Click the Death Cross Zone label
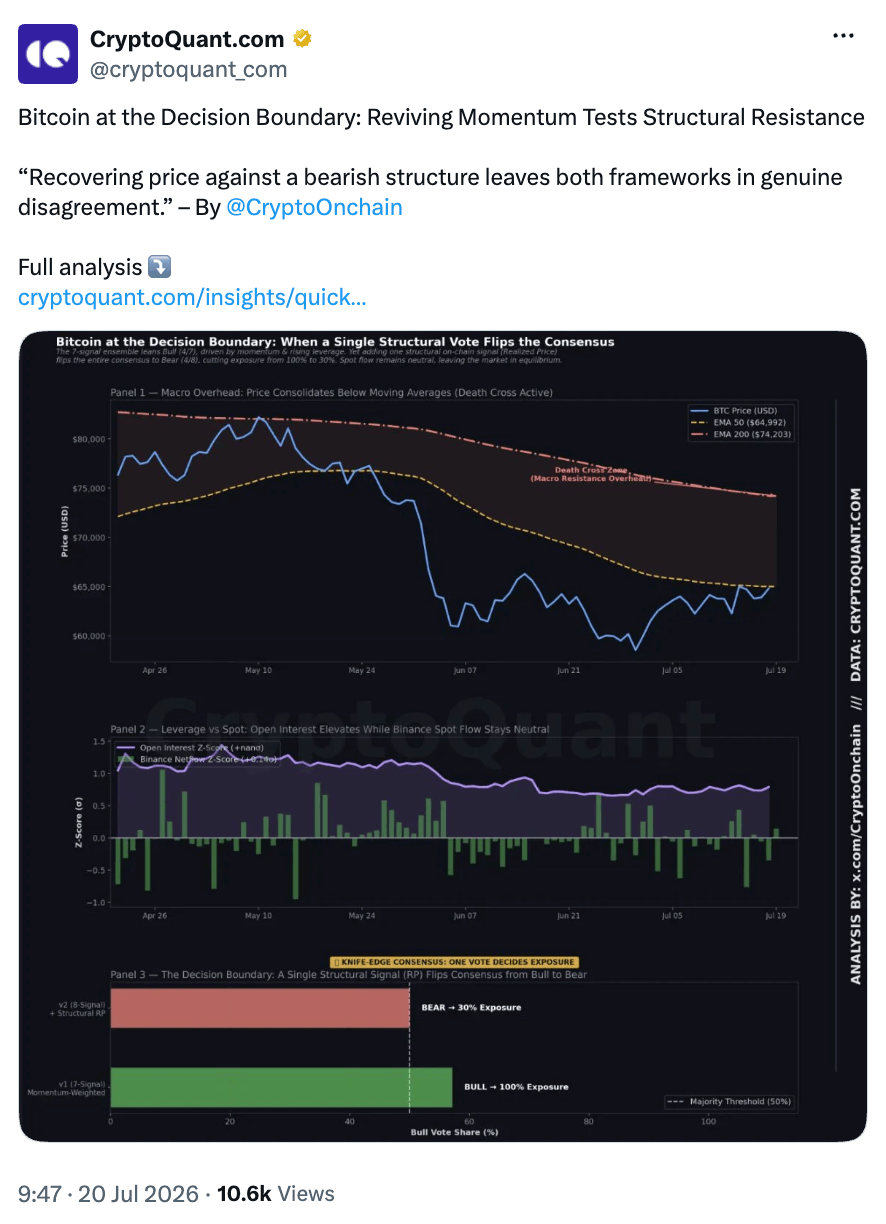Image resolution: width=886 pixels, height=1224 pixels. [590, 474]
